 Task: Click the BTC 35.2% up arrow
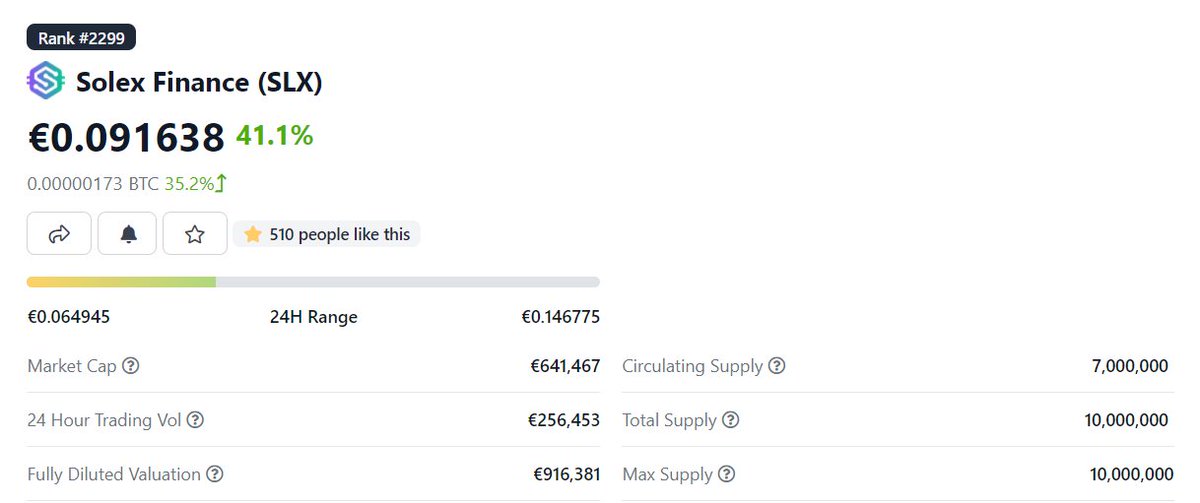222,183
